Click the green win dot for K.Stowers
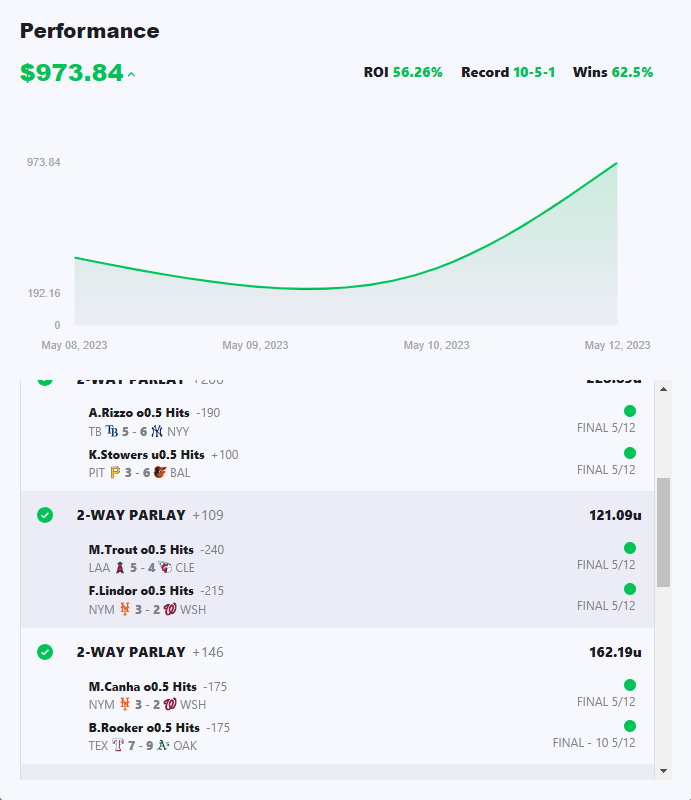The height and width of the screenshot is (800, 691). 630,453
